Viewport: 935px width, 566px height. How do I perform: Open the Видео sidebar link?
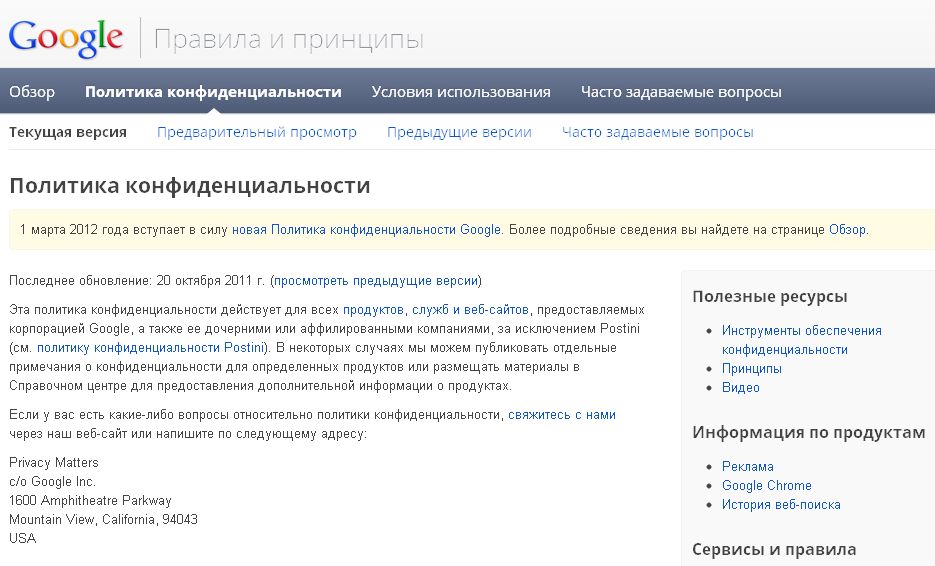pyautogui.click(x=741, y=387)
